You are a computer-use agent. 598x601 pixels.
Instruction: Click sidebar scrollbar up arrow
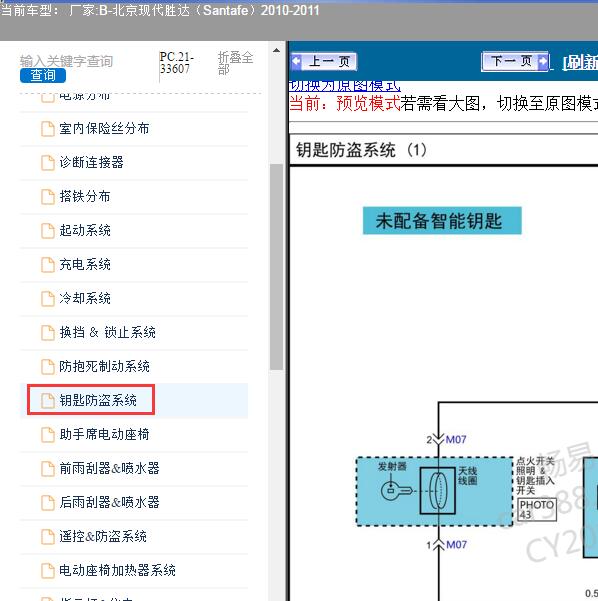[x=276, y=51]
